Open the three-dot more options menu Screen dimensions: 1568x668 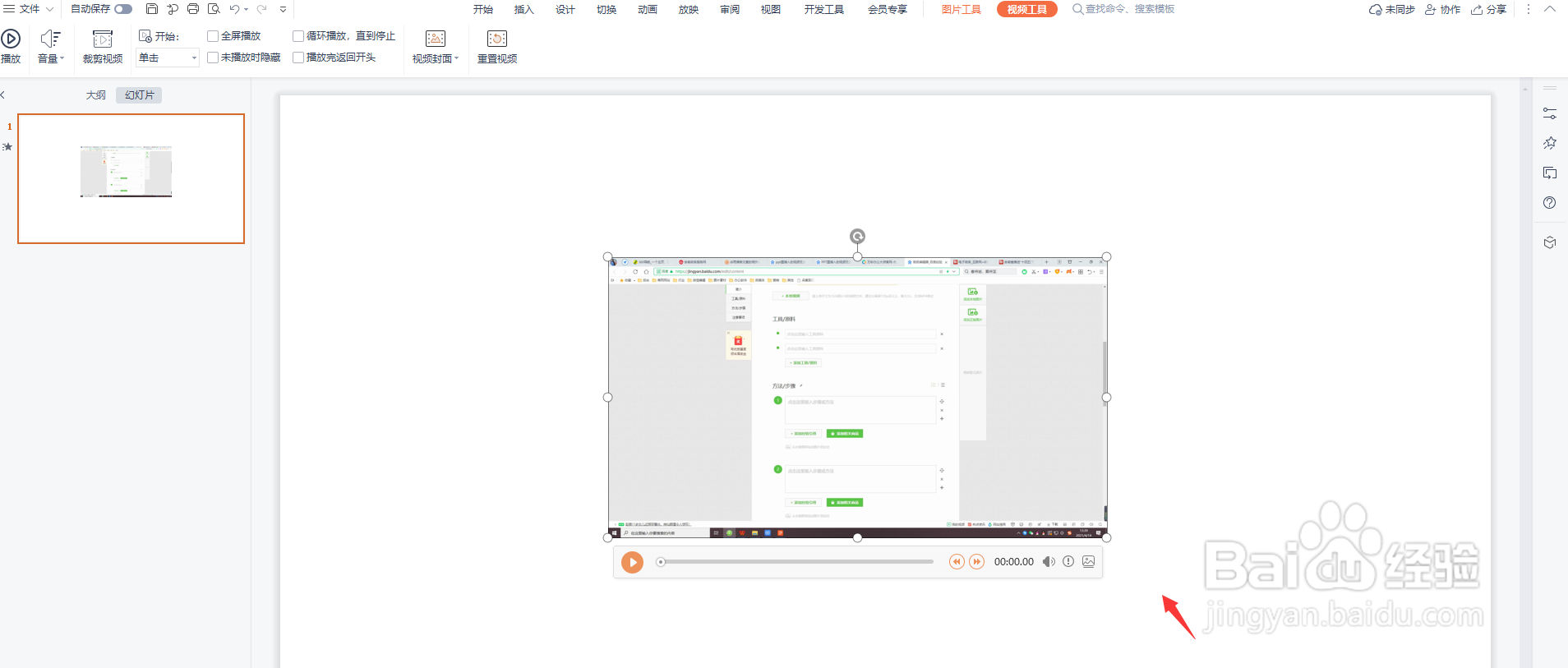click(1529, 9)
